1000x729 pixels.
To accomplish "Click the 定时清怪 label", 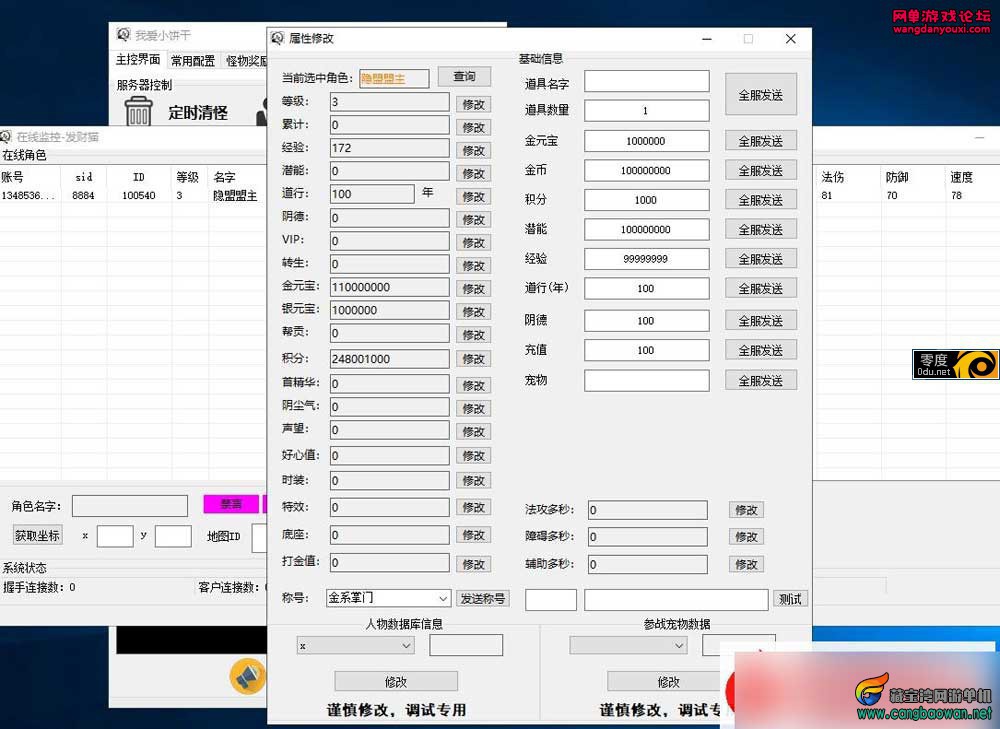I will click(198, 113).
